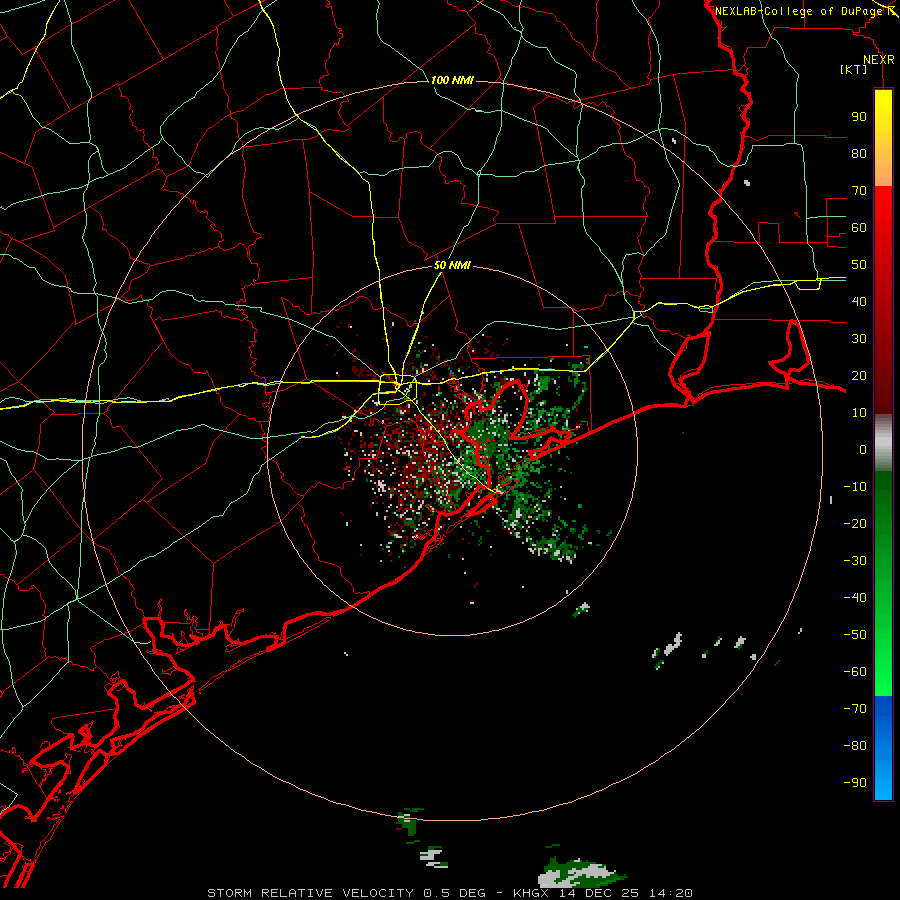Select the 60 tick label on scale
This screenshot has height=900, width=900.
pos(859,228)
